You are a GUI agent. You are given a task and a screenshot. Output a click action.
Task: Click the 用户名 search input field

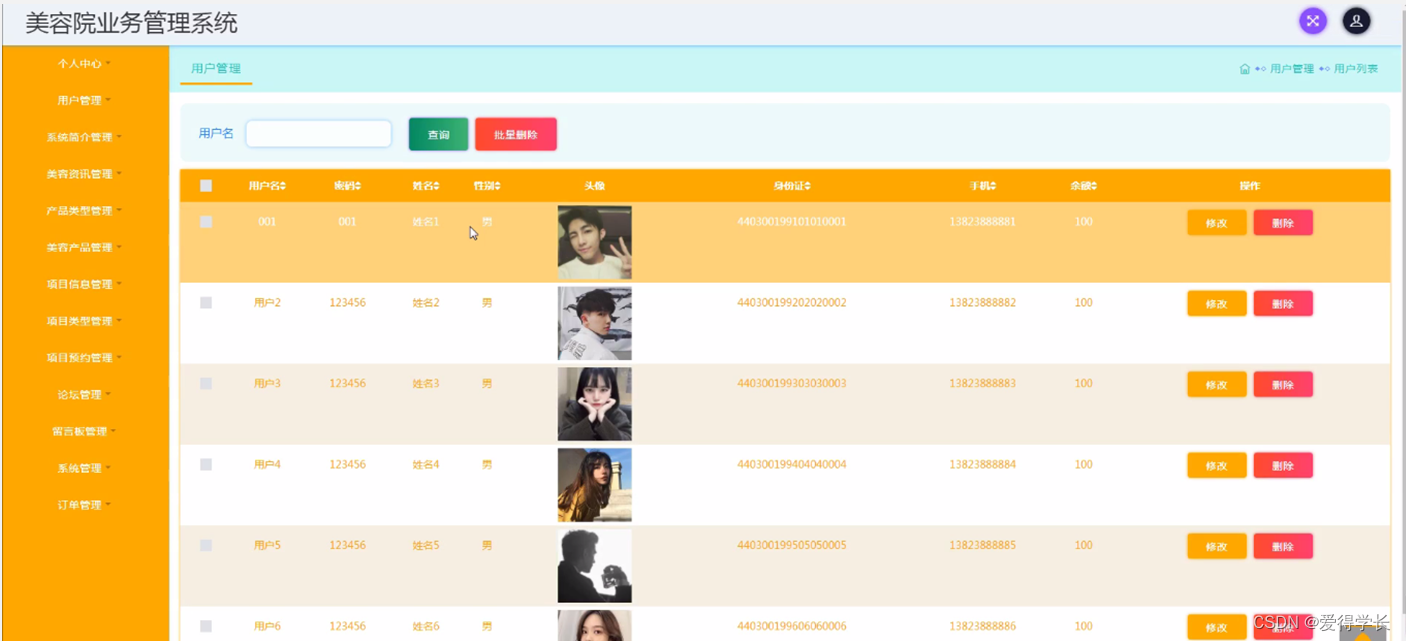point(319,134)
